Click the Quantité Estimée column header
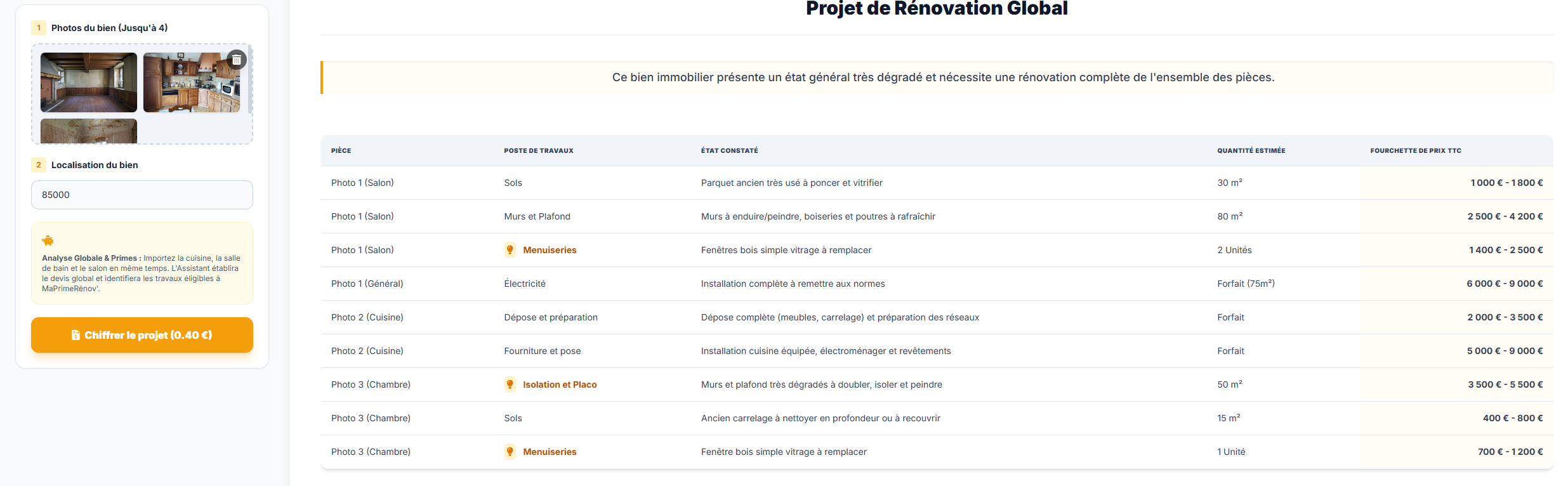This screenshot has width=1568, height=486. [1251, 150]
